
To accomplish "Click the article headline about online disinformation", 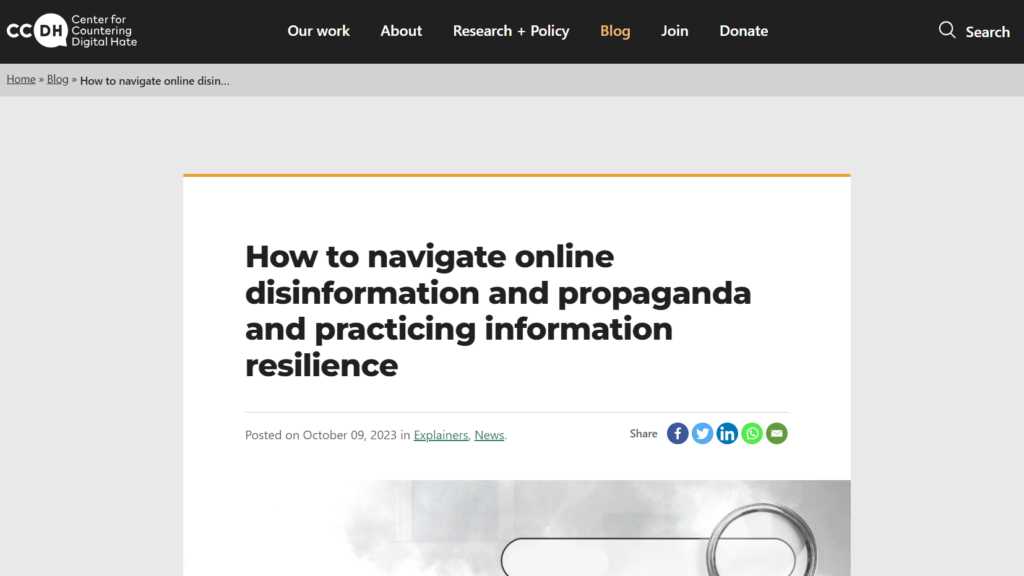I will point(497,310).
